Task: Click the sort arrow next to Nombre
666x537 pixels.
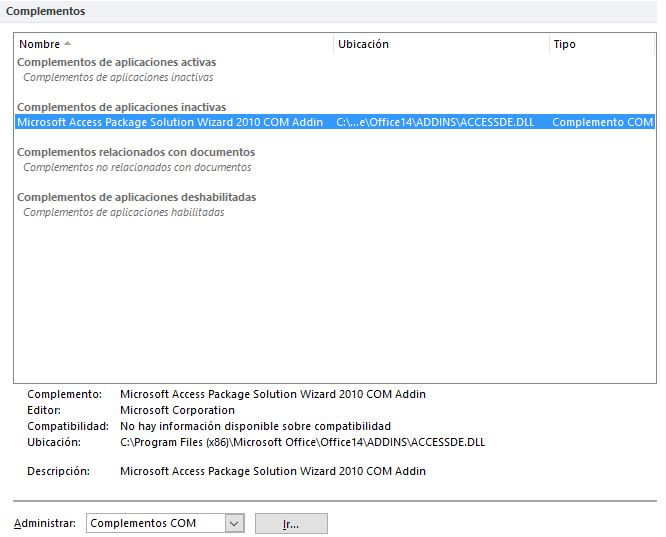Action: click(68, 44)
